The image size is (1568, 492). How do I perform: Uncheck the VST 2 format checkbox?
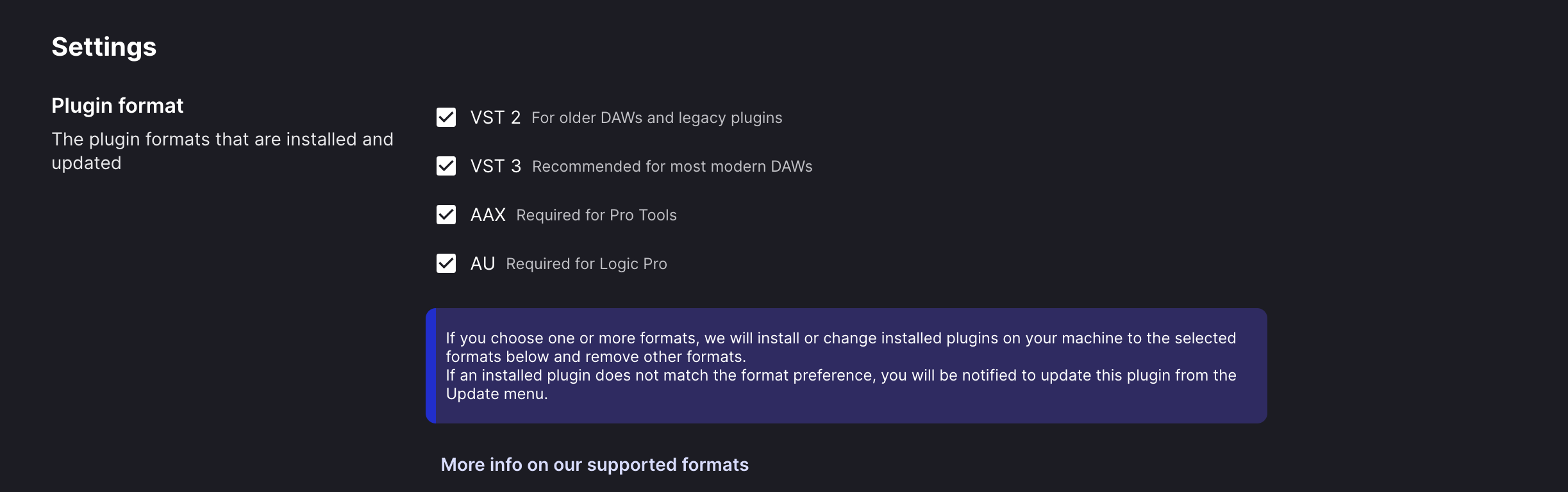pyautogui.click(x=446, y=117)
